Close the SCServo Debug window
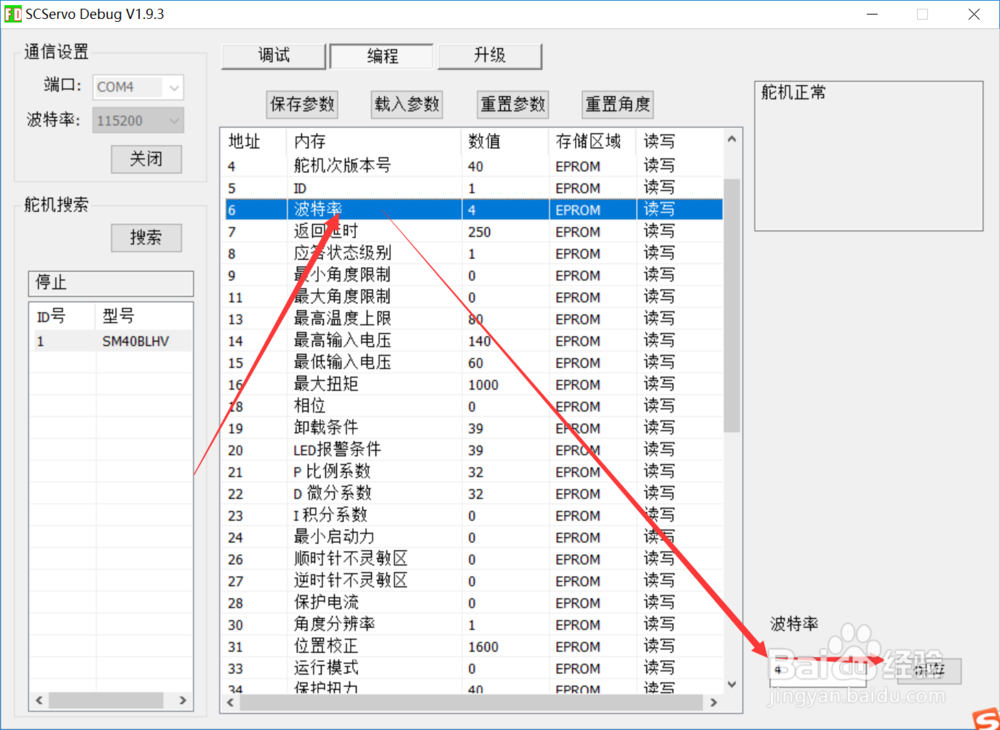 click(974, 14)
